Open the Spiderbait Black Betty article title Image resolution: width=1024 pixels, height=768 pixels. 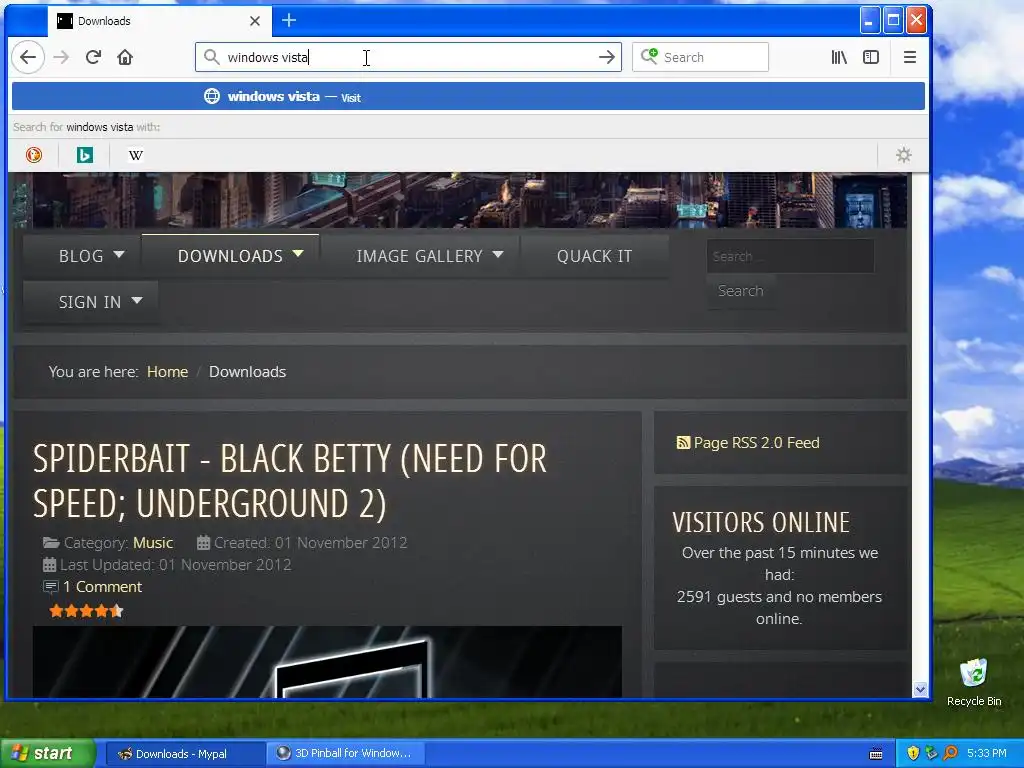[x=289, y=481]
